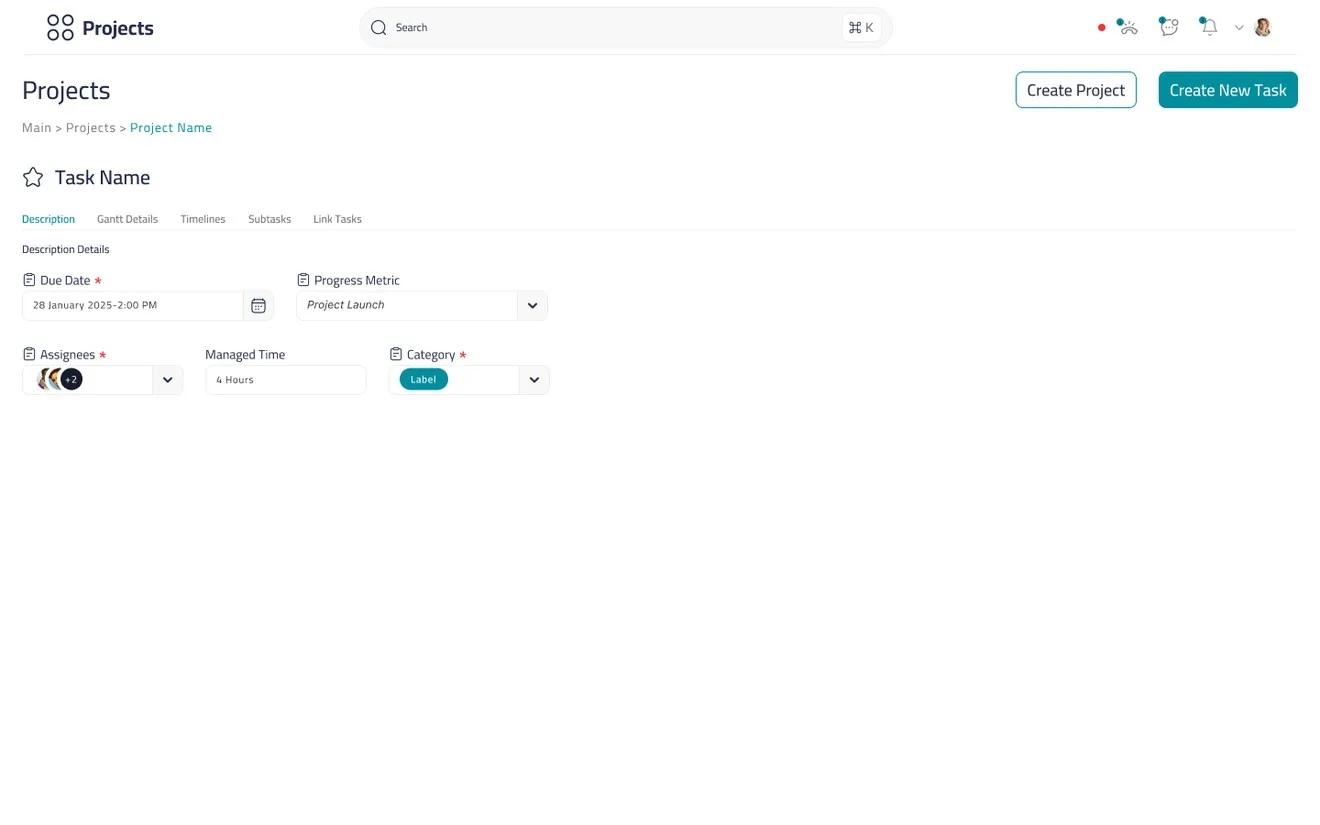Switch to the Description tab

point(48,219)
